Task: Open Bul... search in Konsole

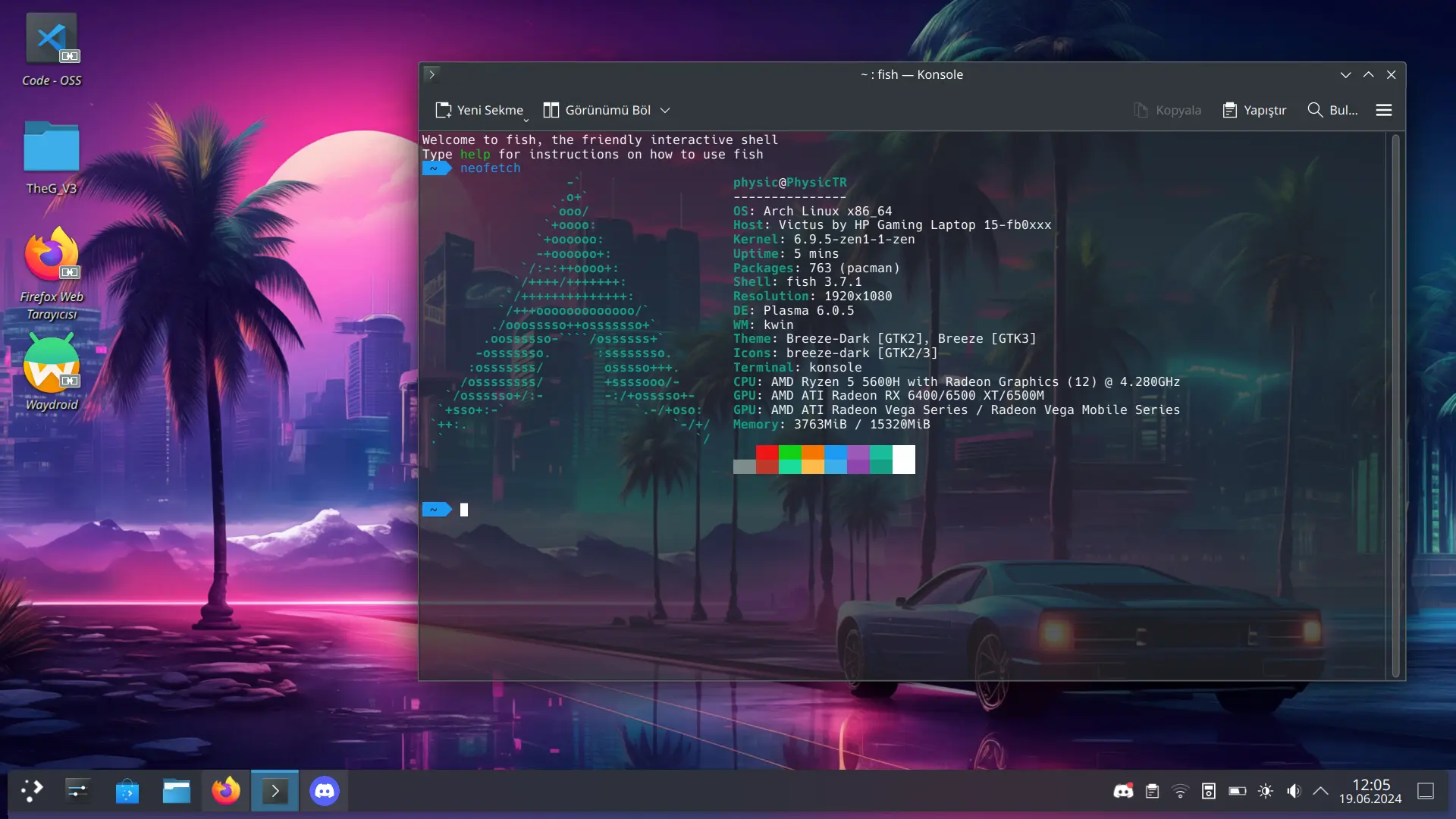Action: click(1333, 110)
